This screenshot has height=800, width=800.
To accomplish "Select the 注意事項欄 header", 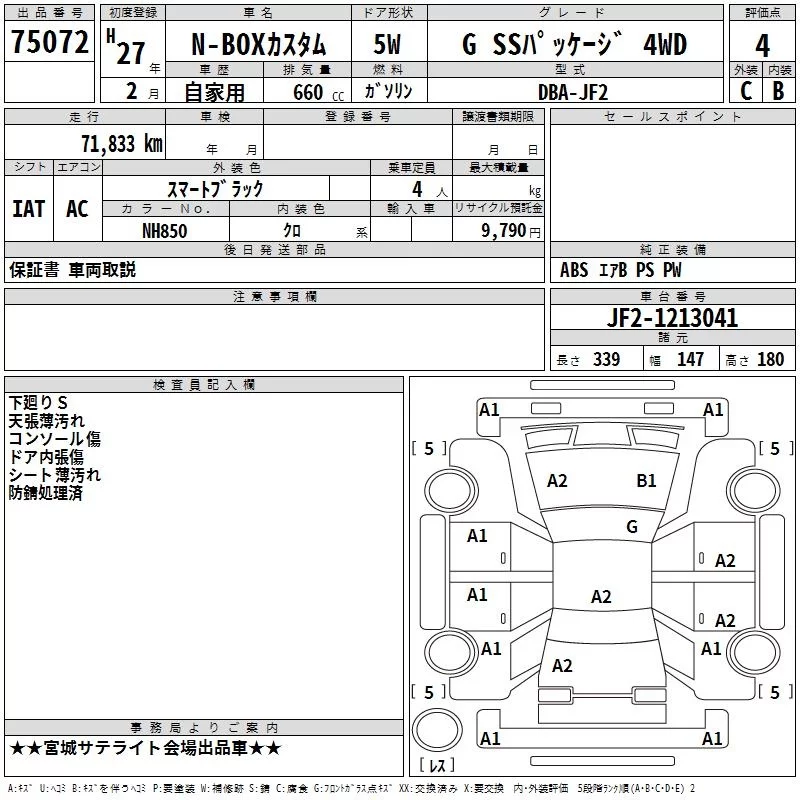I will tap(274, 297).
